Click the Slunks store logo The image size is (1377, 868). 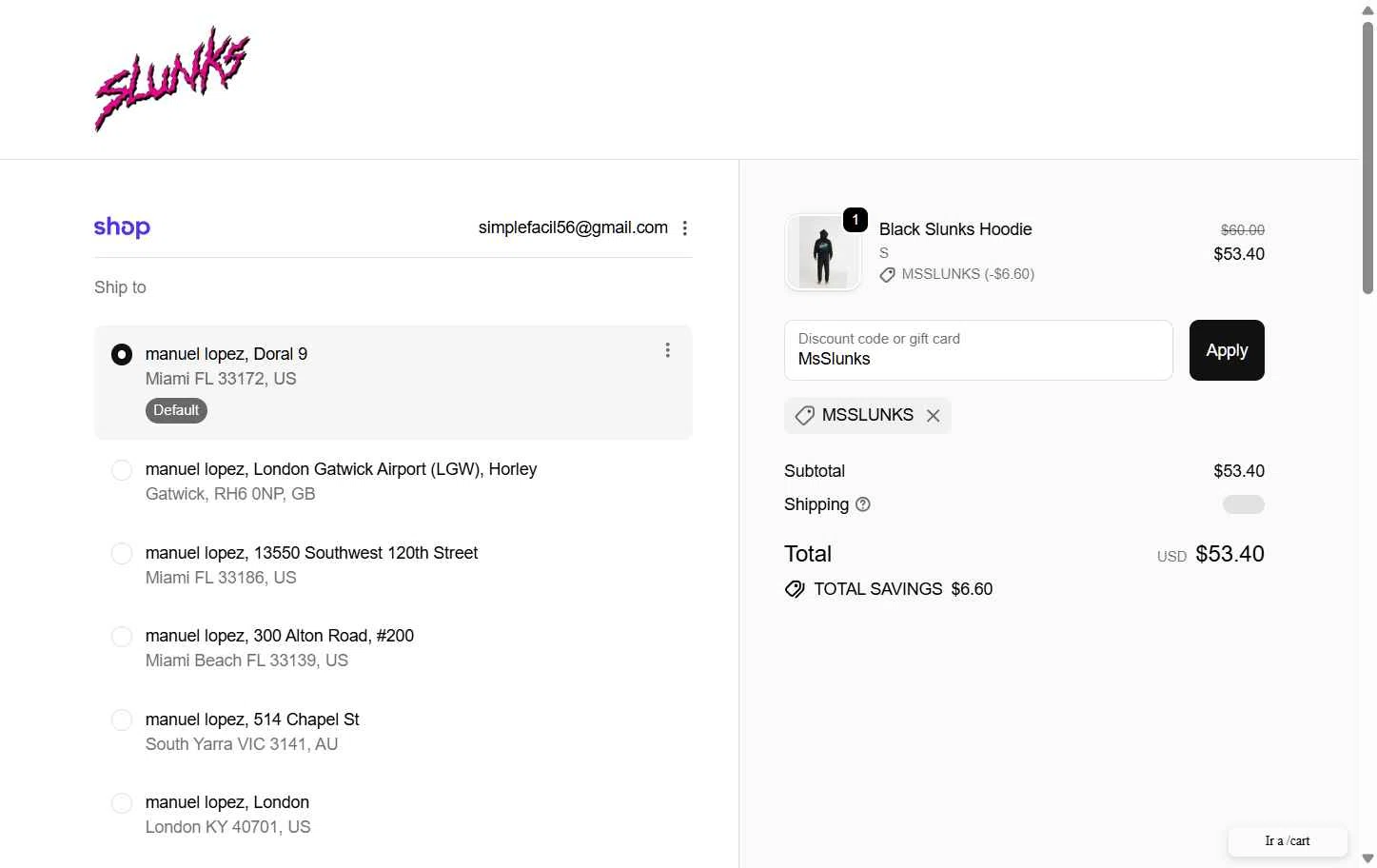click(x=172, y=79)
